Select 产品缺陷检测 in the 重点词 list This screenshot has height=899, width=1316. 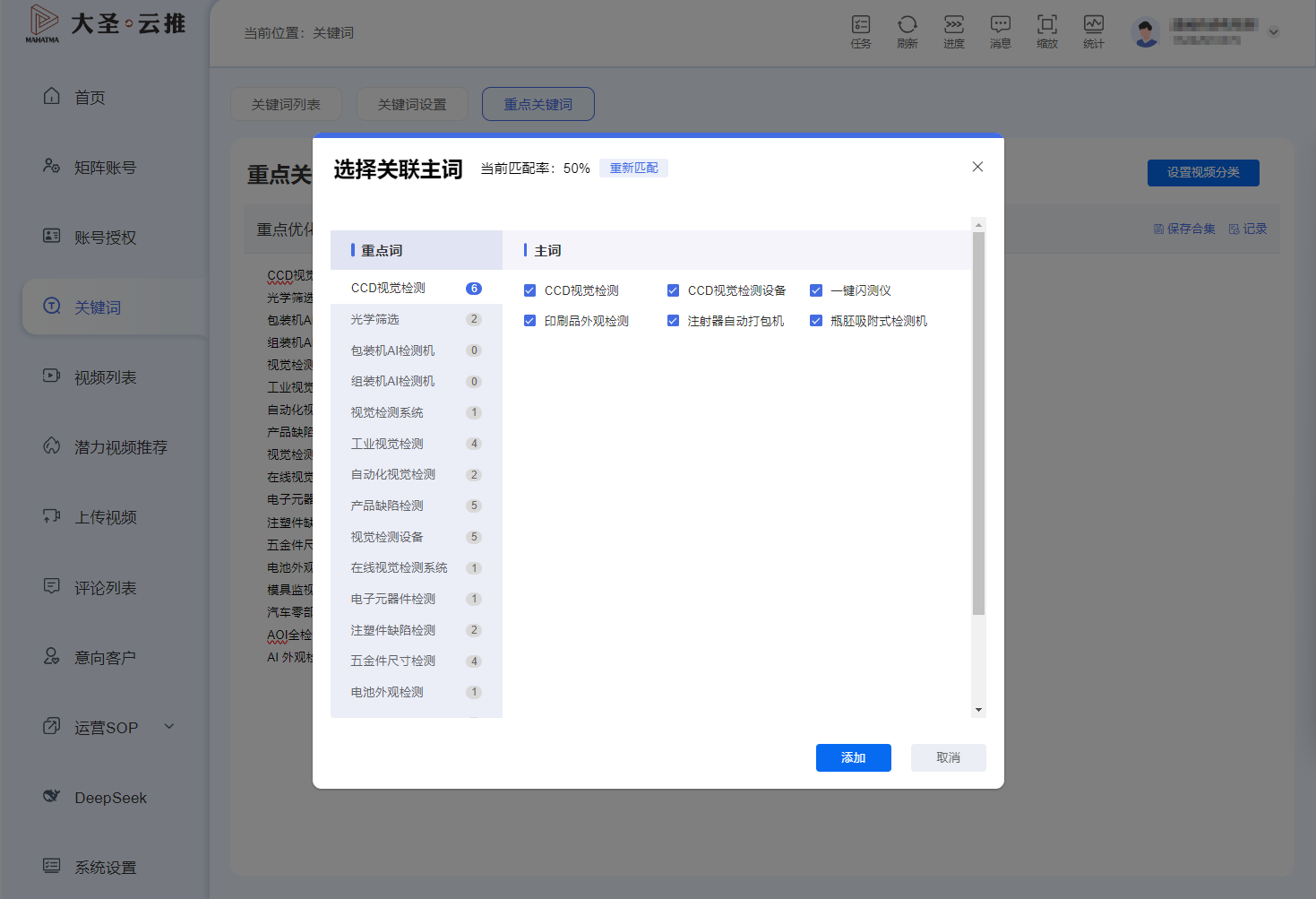(x=417, y=506)
